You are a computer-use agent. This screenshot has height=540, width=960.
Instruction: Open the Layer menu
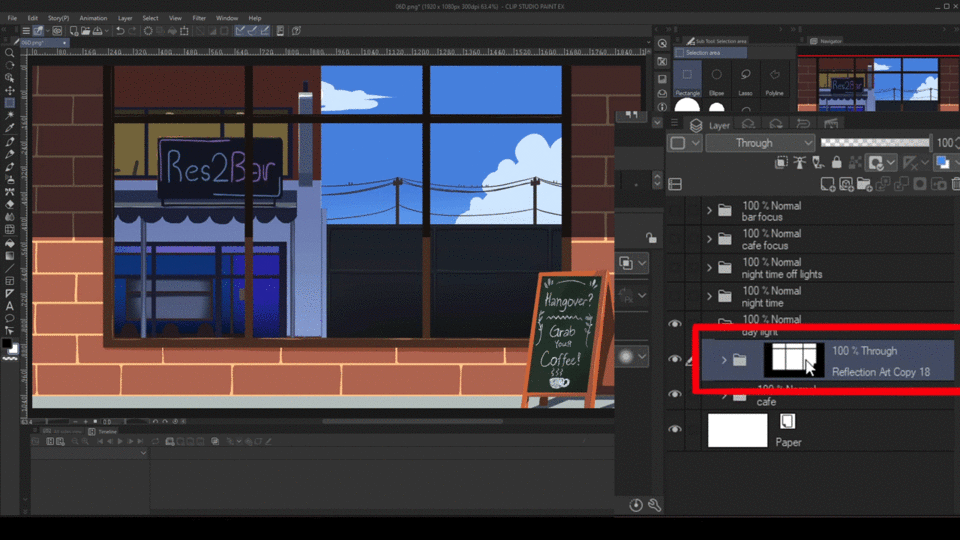[125, 18]
